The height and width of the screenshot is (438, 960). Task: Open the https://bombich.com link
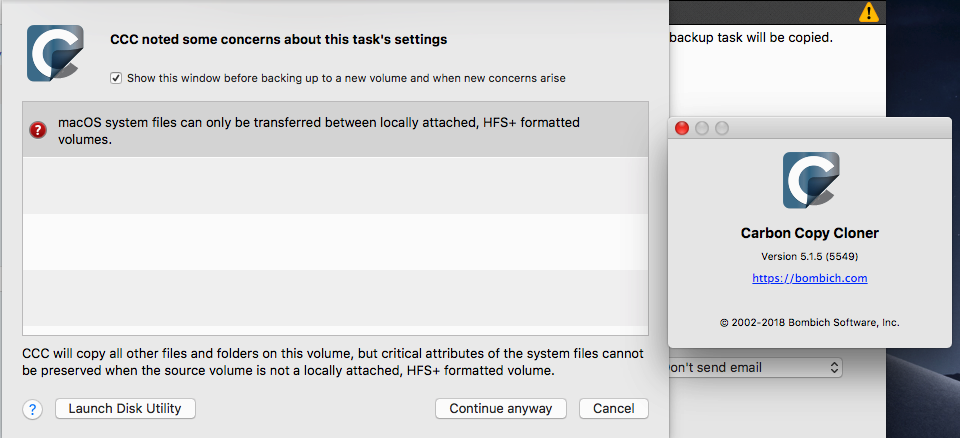pyautogui.click(x=810, y=278)
